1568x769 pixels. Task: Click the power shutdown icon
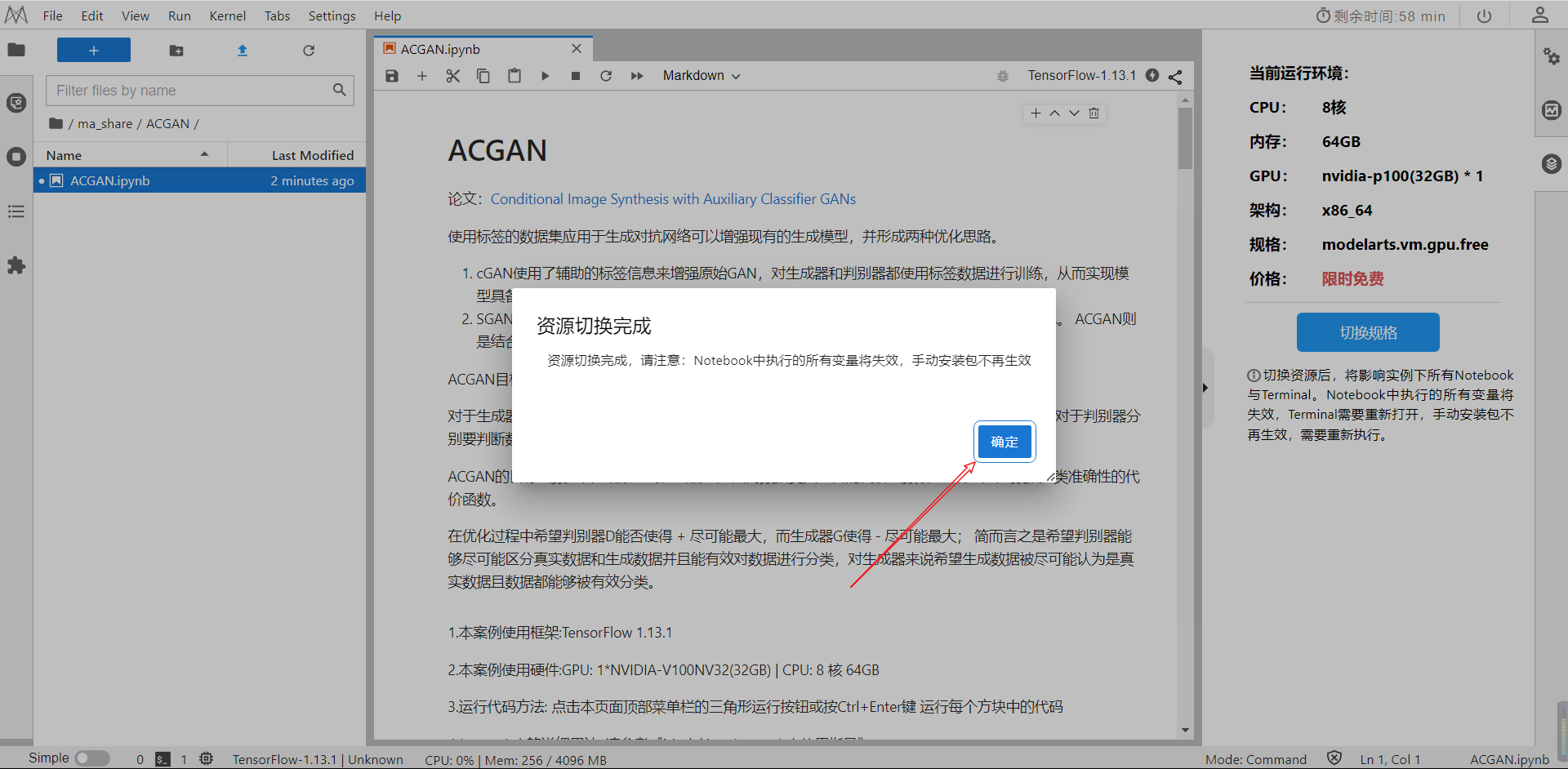[x=1485, y=16]
